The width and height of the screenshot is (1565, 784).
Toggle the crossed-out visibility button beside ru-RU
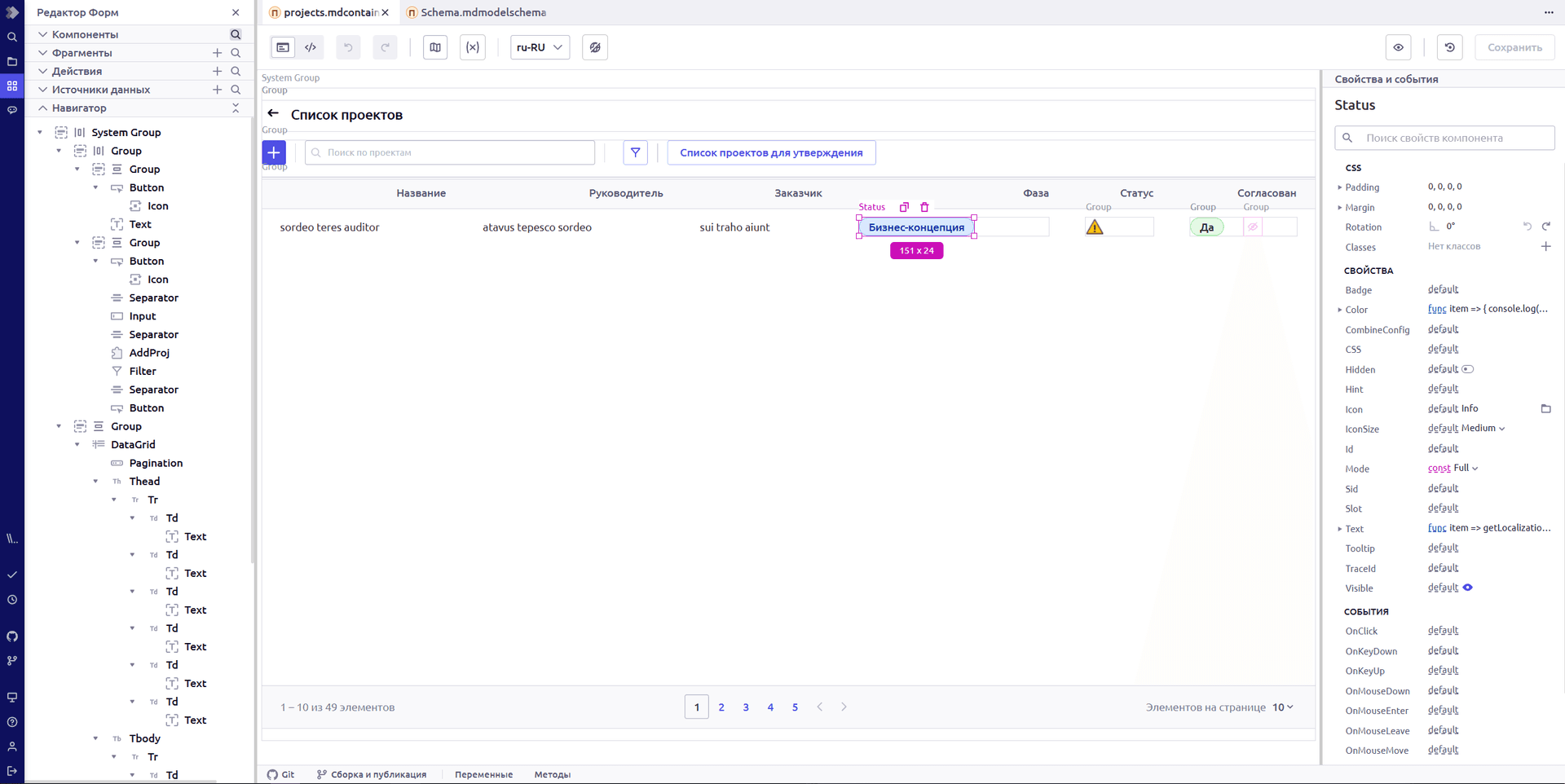(x=595, y=47)
